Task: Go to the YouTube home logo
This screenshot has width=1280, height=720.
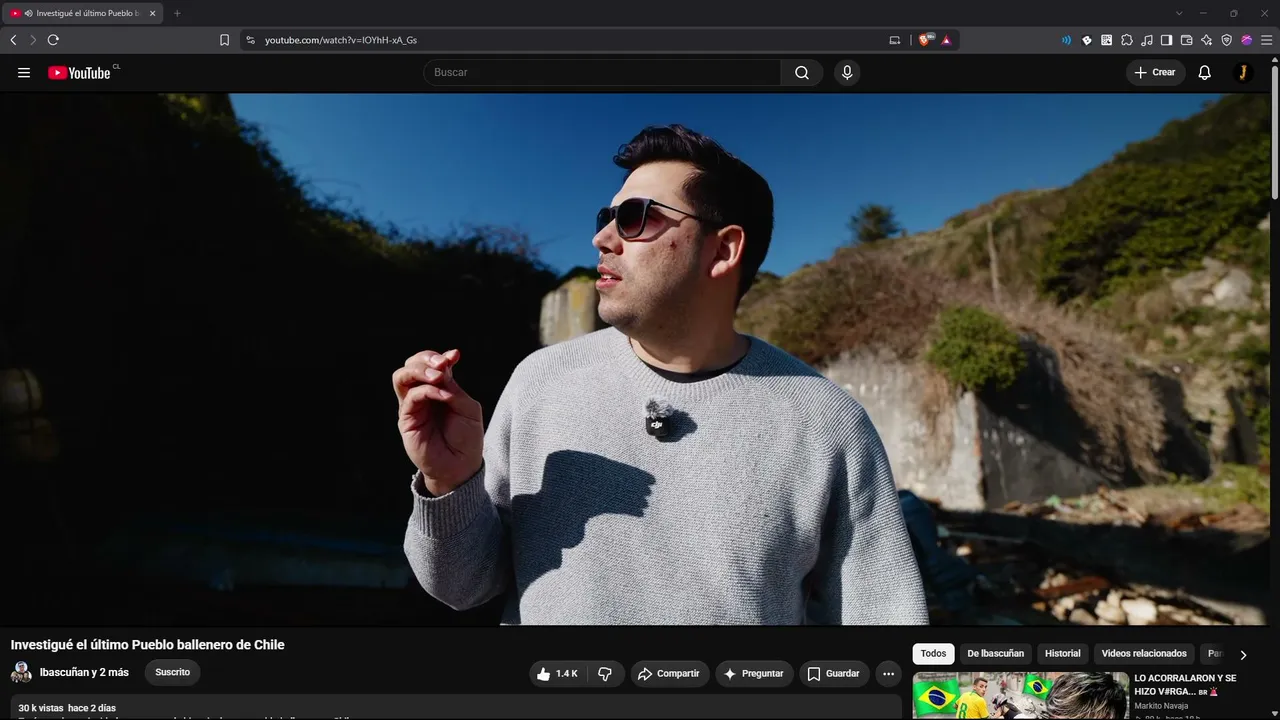Action: (x=79, y=72)
